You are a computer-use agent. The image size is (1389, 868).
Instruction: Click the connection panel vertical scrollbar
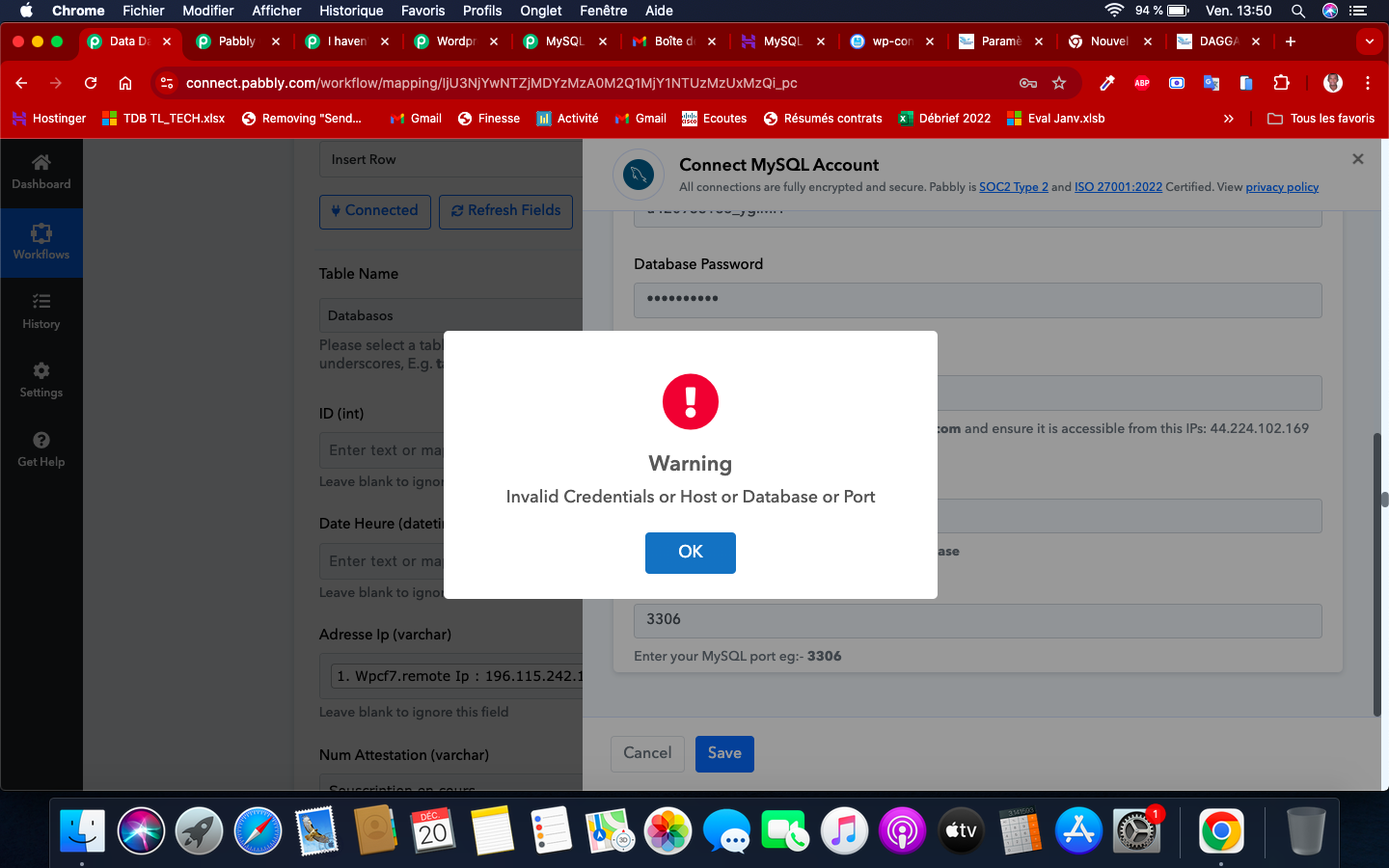tap(1377, 574)
